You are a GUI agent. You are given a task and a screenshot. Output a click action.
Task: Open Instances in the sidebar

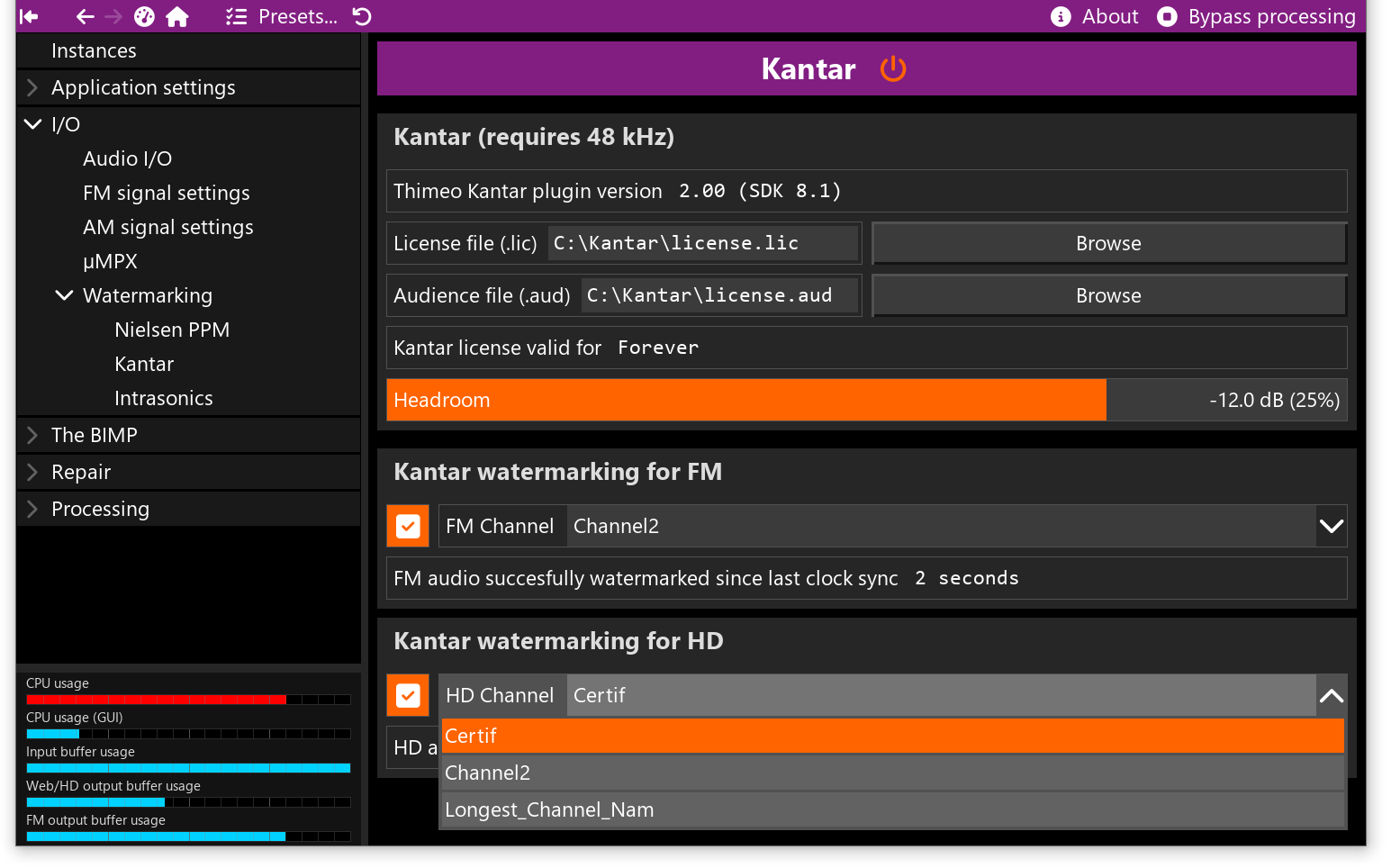(188, 50)
